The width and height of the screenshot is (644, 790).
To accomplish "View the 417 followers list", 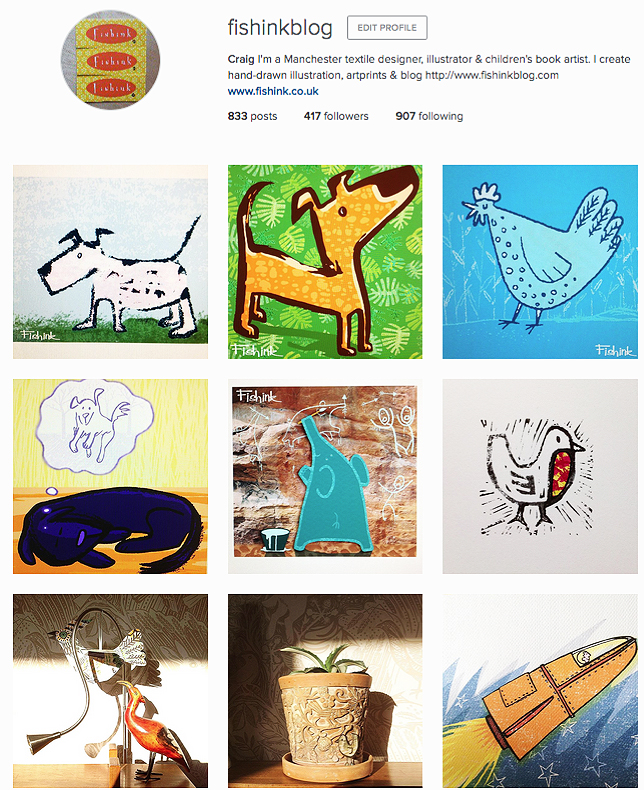I will pyautogui.click(x=336, y=116).
